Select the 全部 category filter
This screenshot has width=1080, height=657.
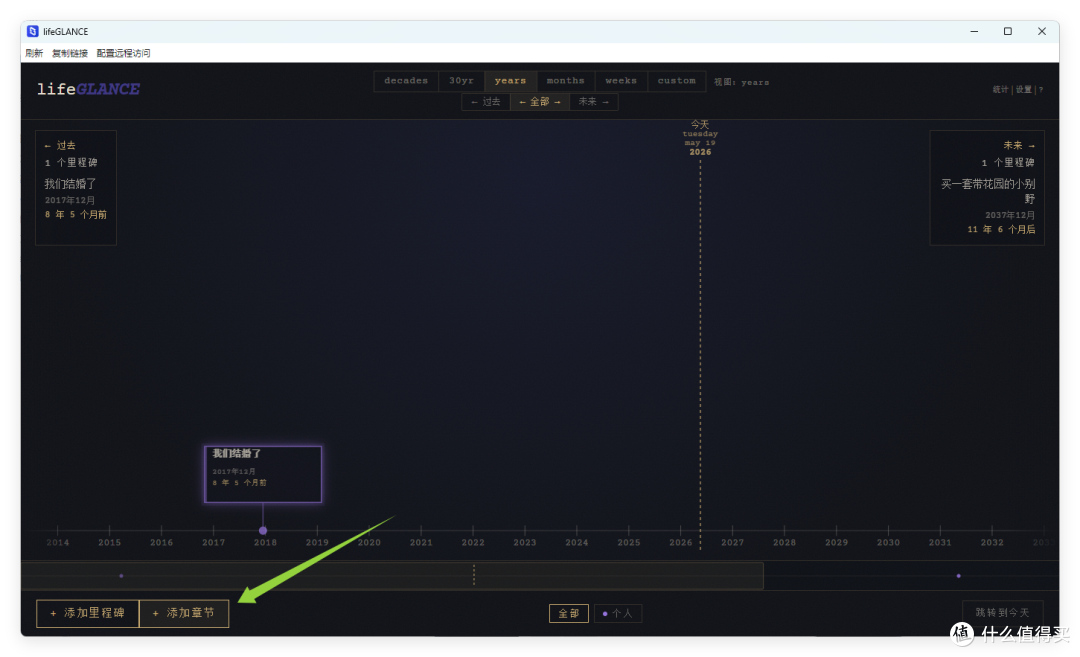(568, 613)
